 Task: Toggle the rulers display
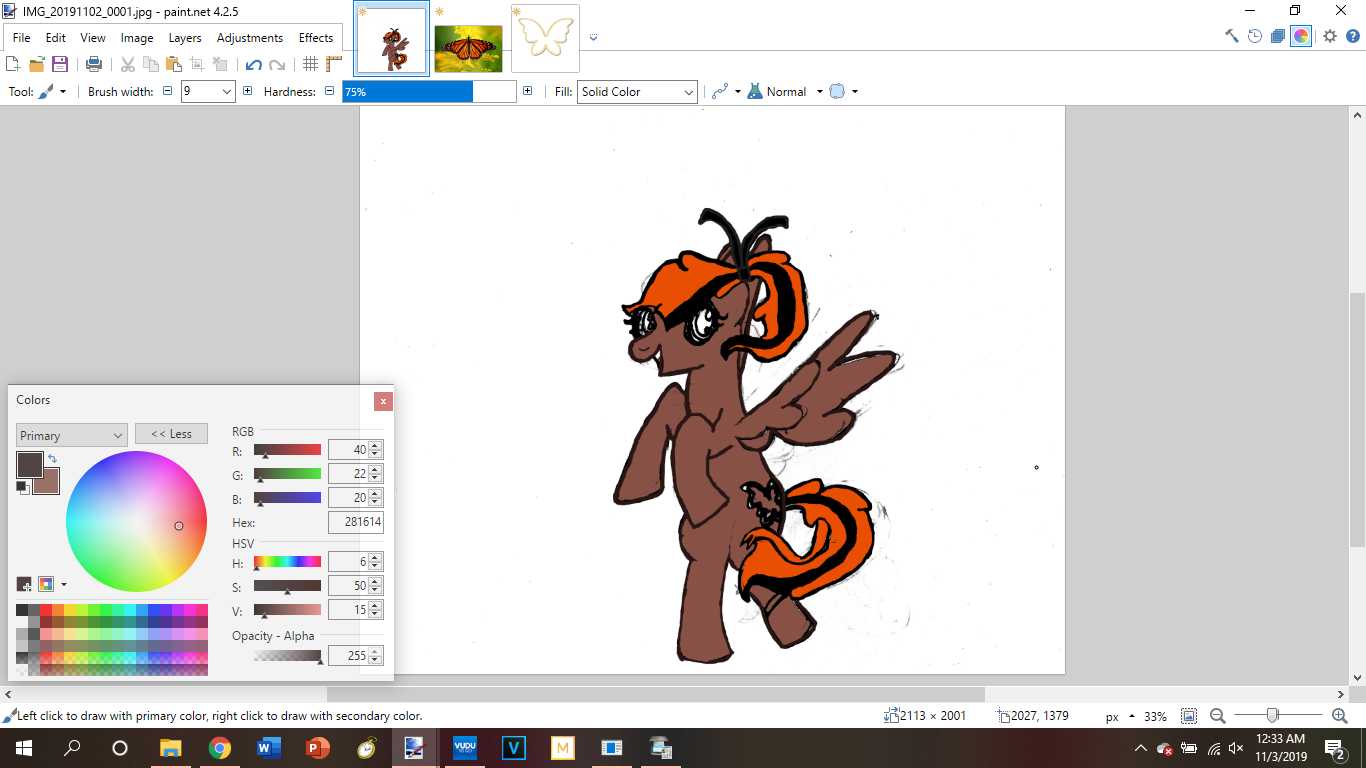tap(334, 64)
